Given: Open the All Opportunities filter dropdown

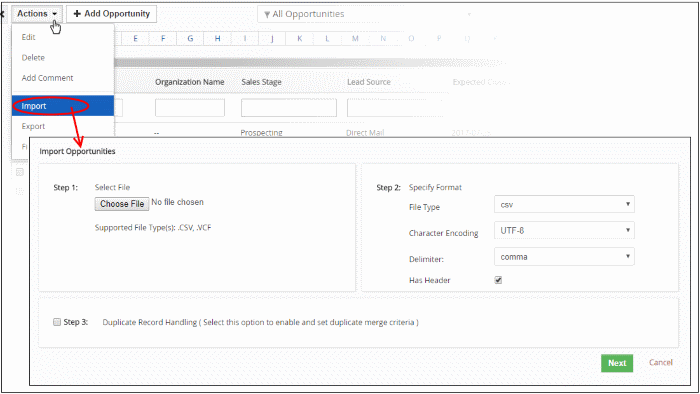Looking at the screenshot, I should [x=366, y=14].
